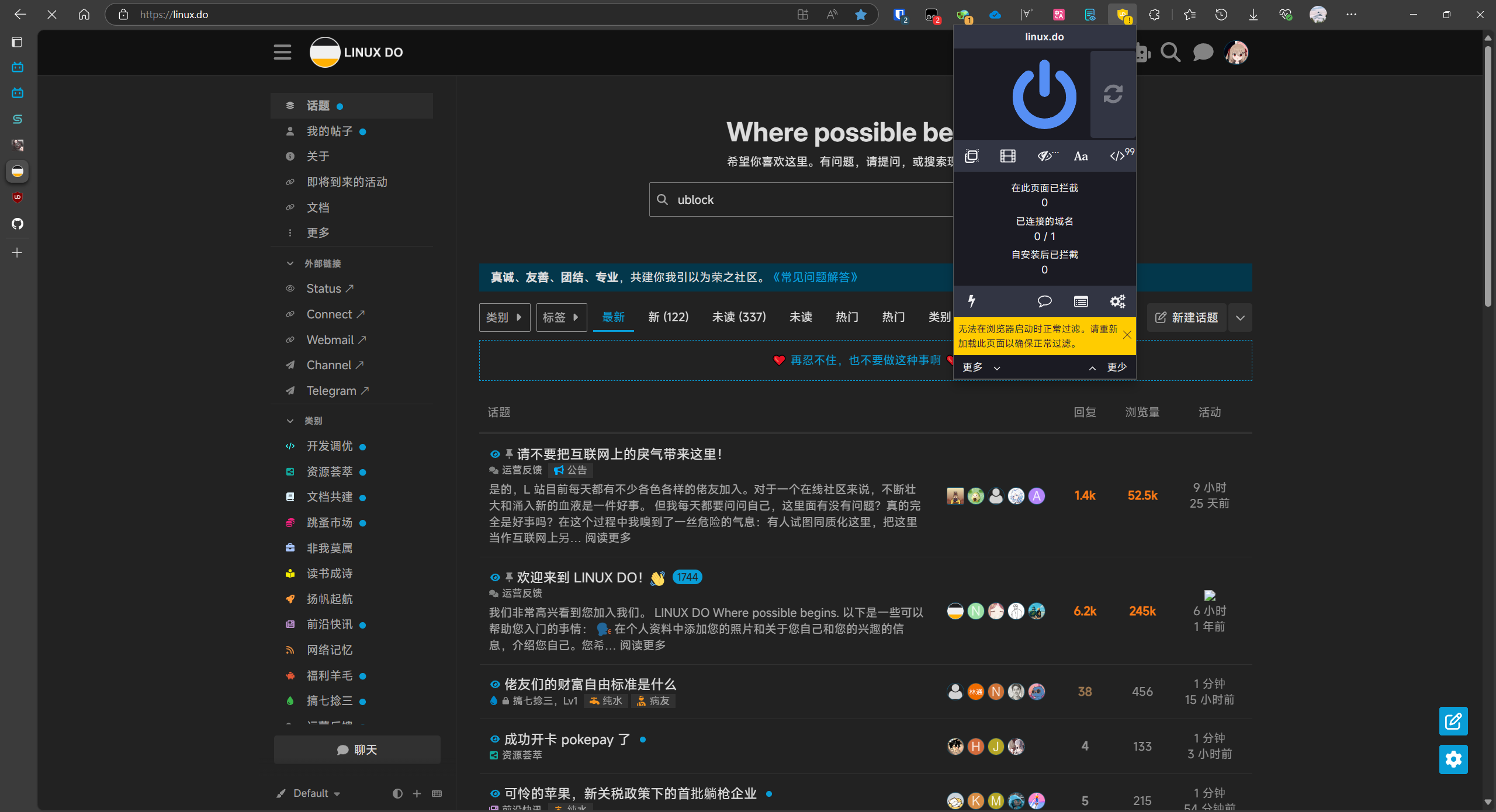This screenshot has width=1496, height=812.
Task: Click the uBlock reload page icon
Action: (1113, 94)
